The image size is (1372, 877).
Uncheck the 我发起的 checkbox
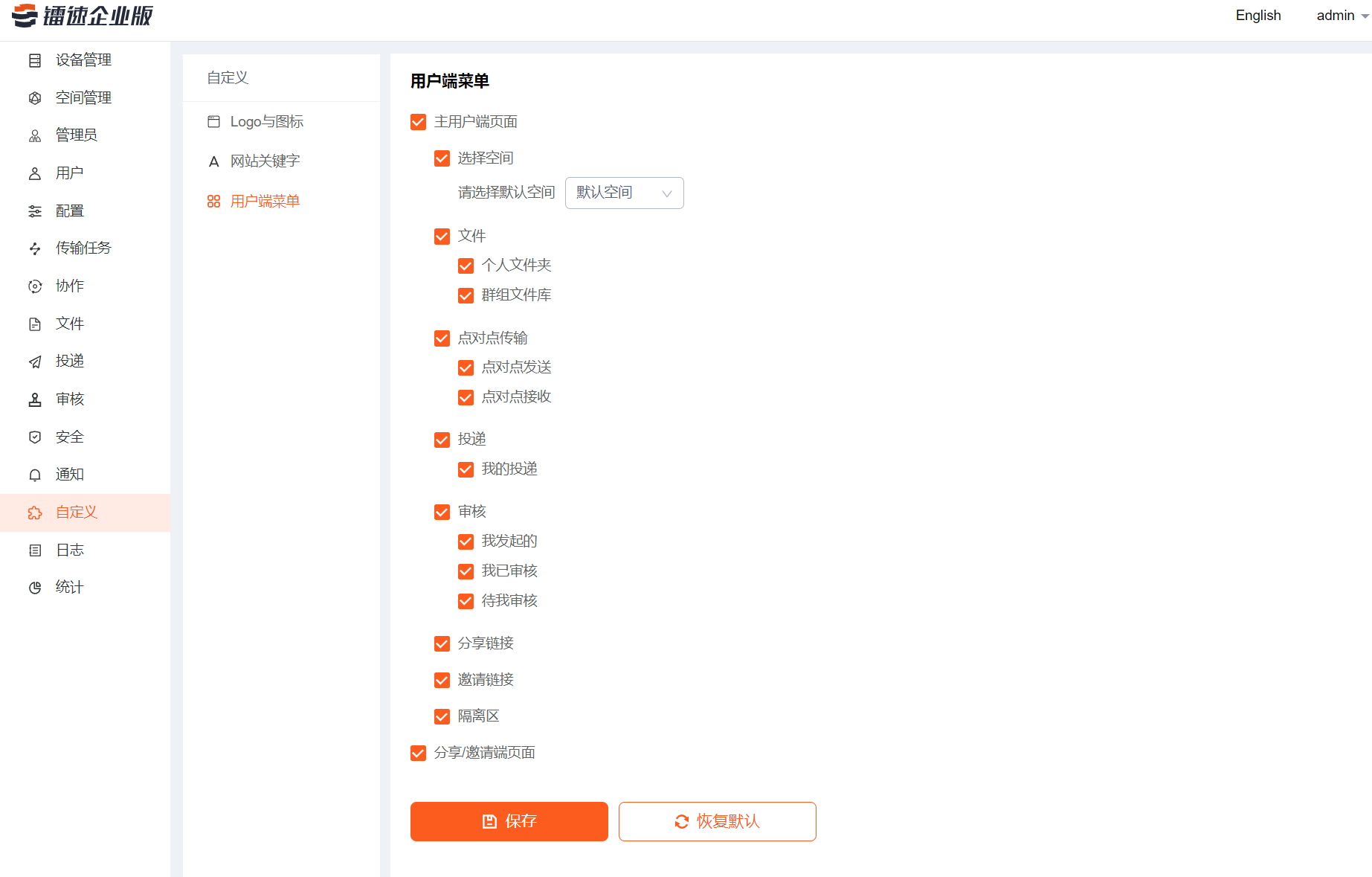466,542
